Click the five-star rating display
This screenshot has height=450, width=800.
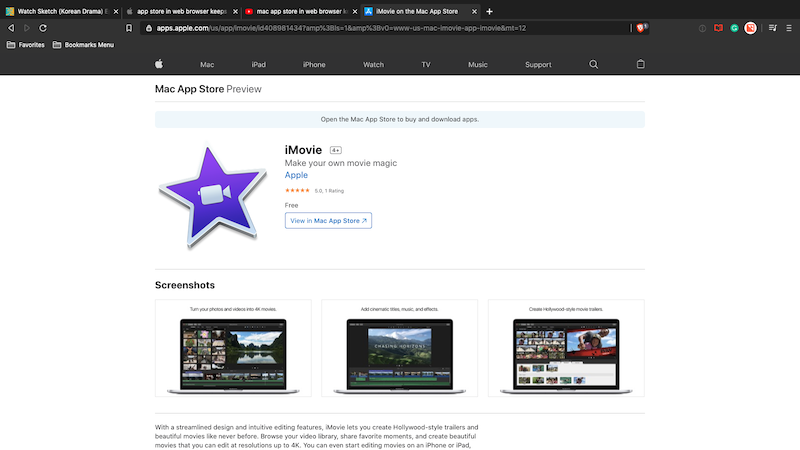coord(297,190)
